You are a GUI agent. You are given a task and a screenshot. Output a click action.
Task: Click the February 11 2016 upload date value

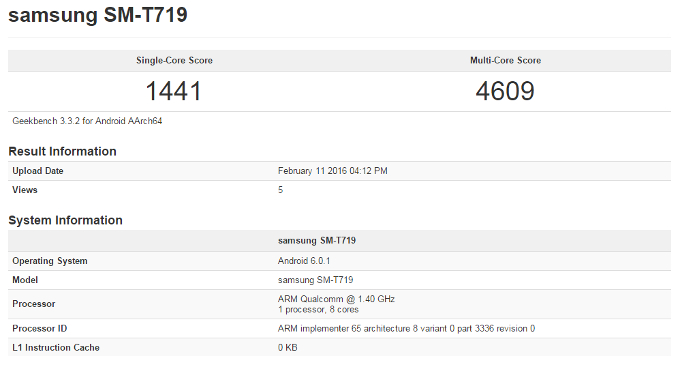coord(333,171)
